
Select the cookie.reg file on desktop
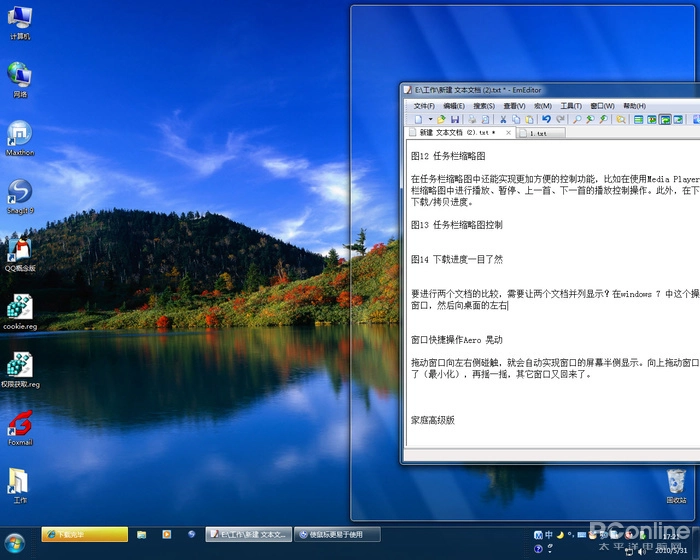pos(20,309)
